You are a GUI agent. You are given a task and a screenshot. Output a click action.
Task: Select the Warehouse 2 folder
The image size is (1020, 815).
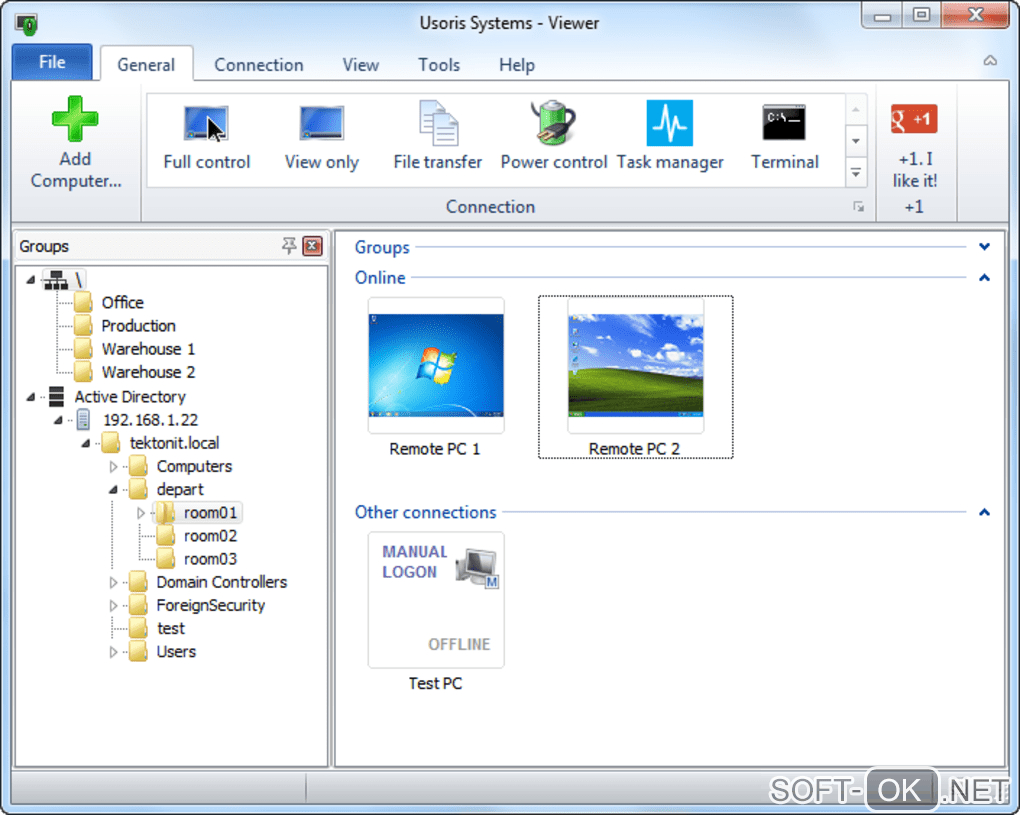click(134, 372)
